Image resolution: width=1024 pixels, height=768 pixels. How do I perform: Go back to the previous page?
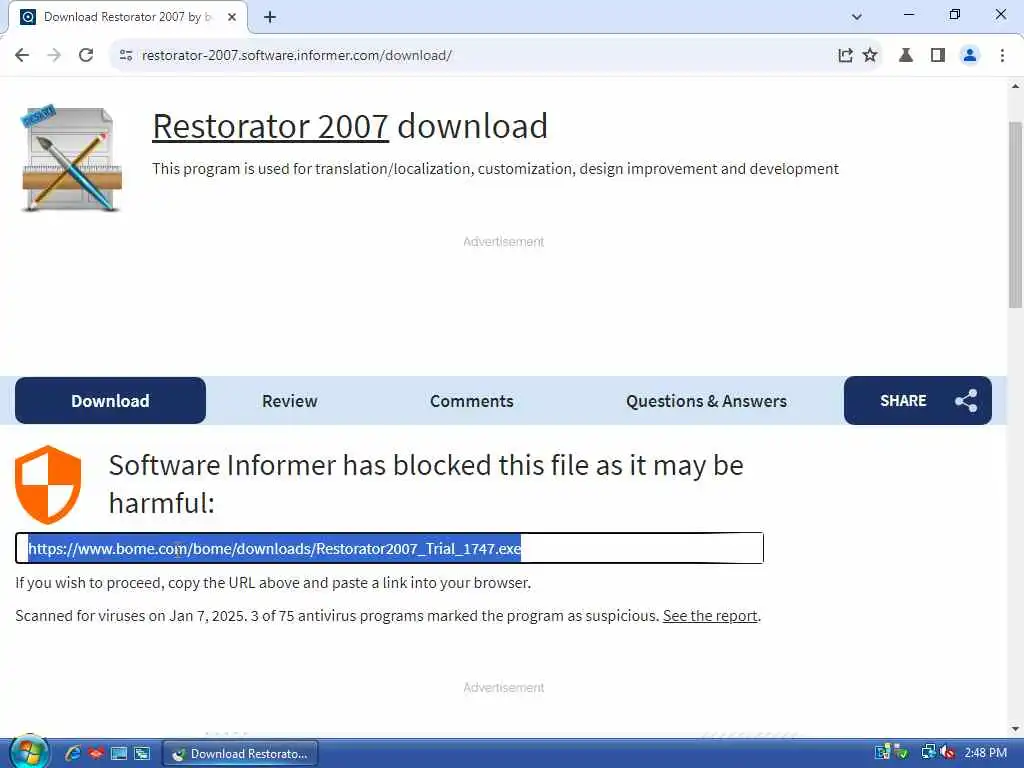pos(22,56)
